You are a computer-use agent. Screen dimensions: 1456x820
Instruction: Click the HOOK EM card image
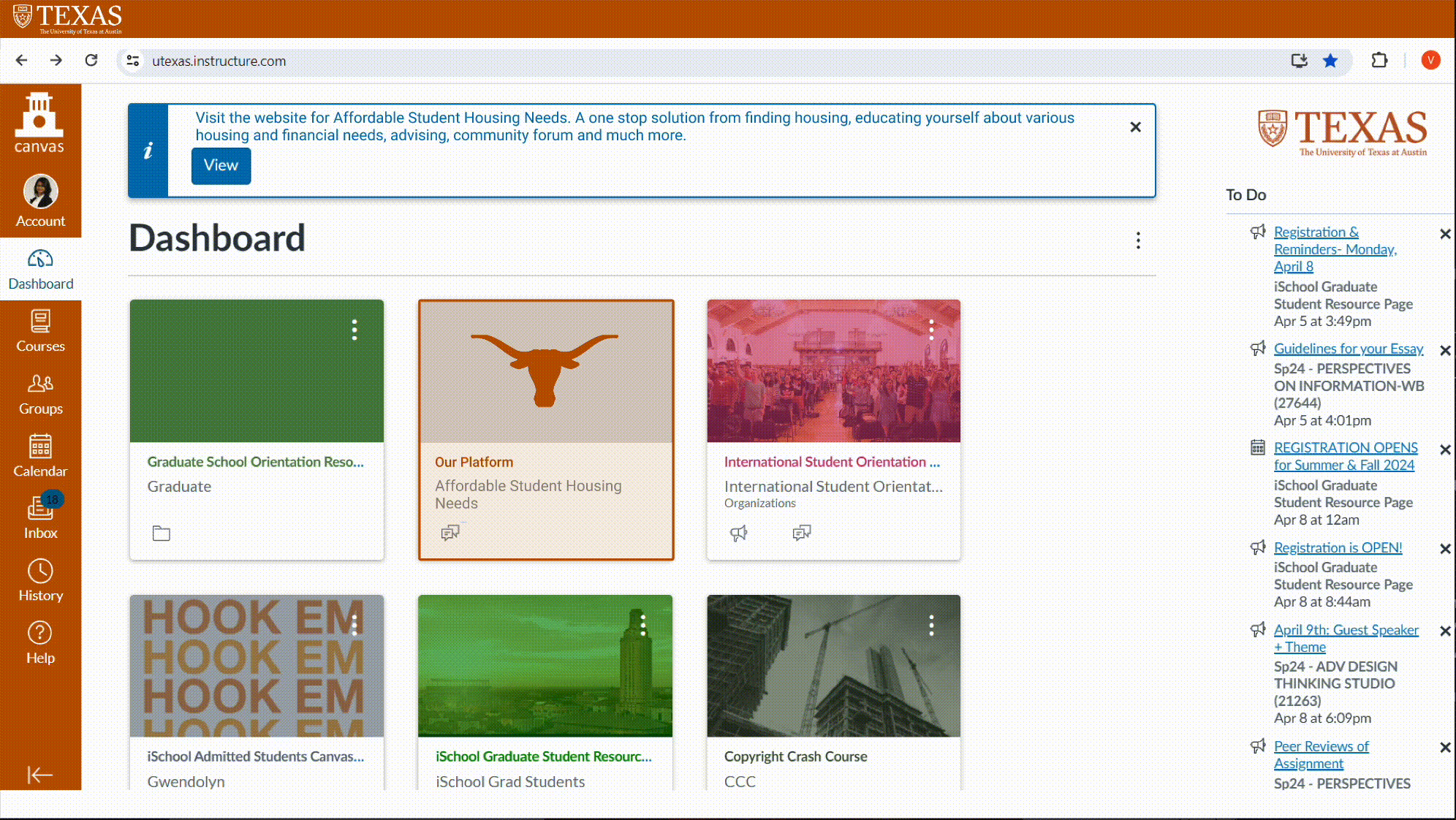pyautogui.click(x=257, y=666)
